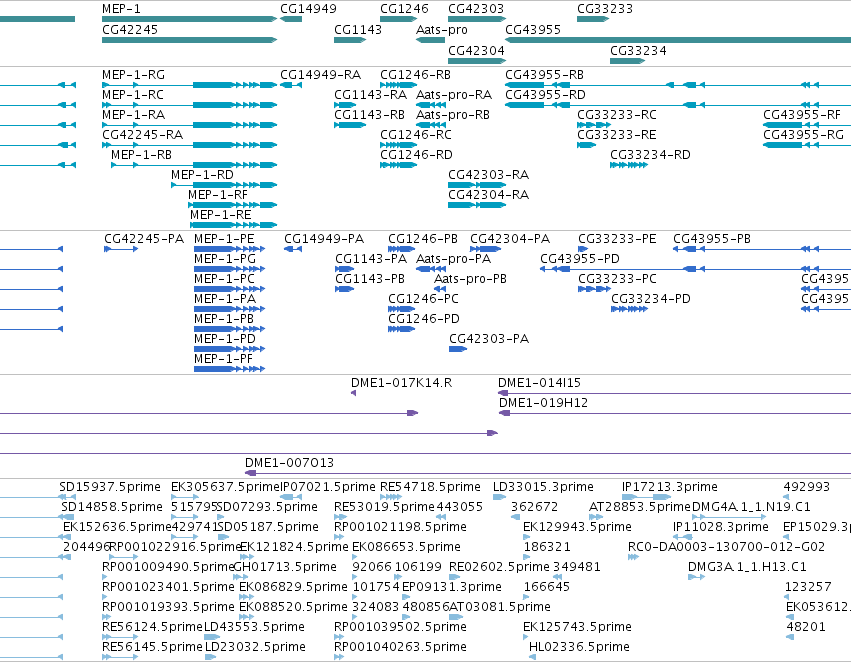This screenshot has height=662, width=851.
Task: Select protein label MEP-1-PG
Action: coord(225,259)
